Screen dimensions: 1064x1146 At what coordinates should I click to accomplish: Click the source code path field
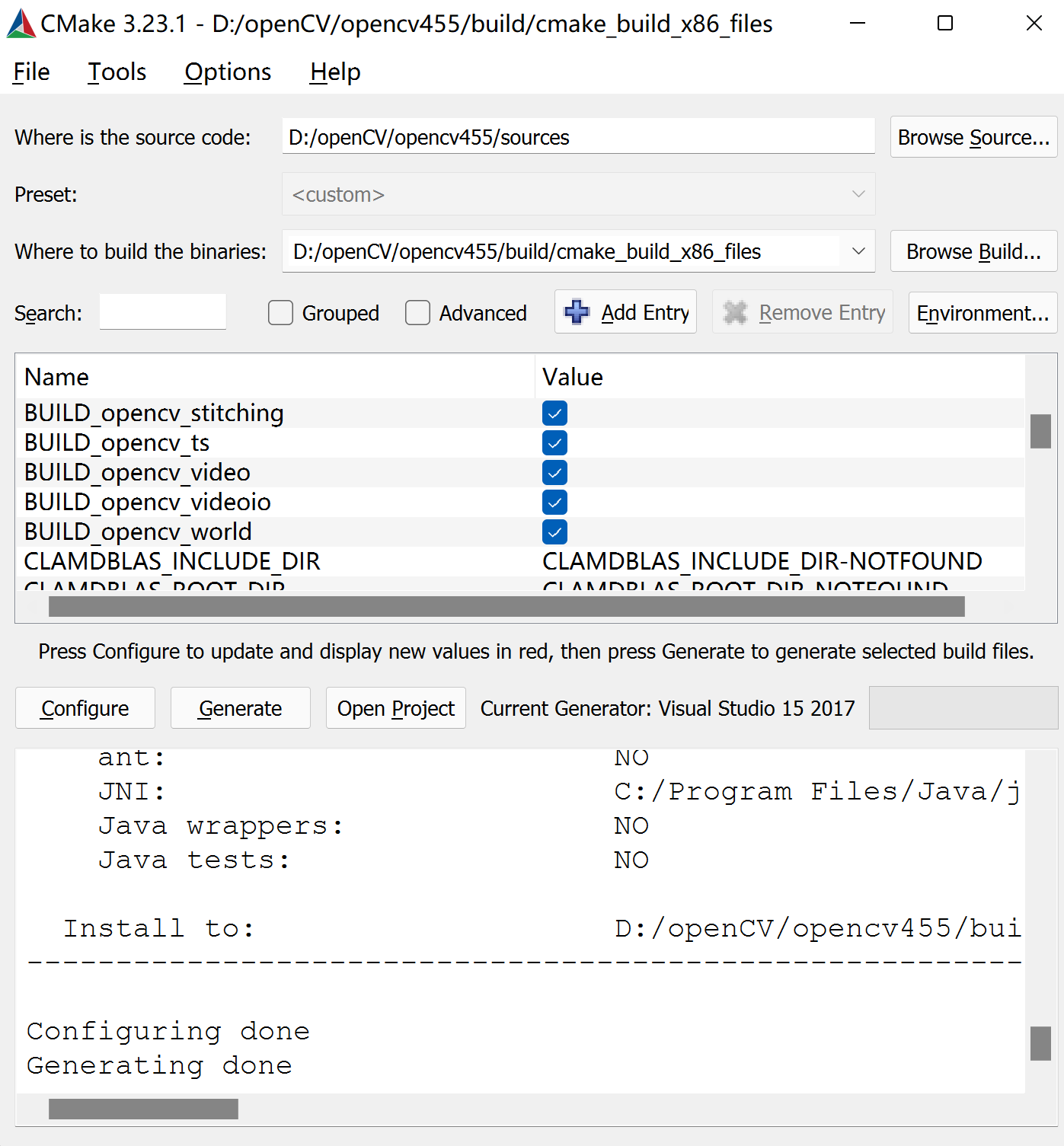[x=578, y=137]
